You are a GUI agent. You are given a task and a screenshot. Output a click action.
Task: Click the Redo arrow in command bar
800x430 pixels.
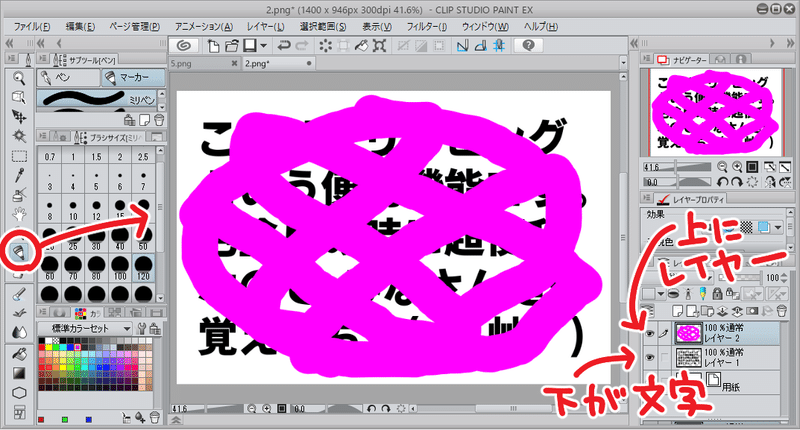302,46
